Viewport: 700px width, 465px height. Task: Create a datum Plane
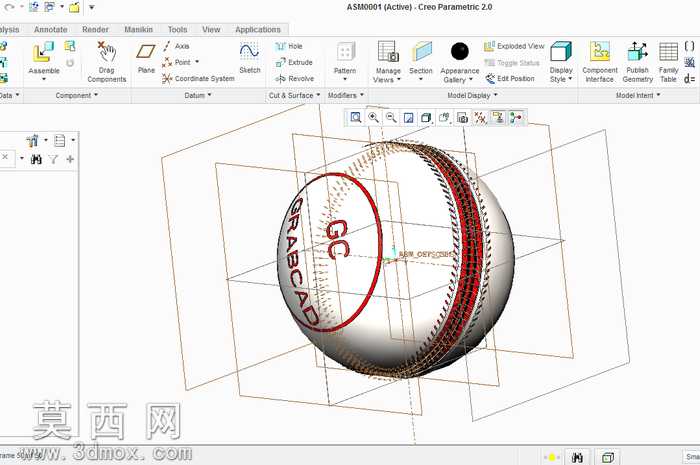[x=146, y=58]
